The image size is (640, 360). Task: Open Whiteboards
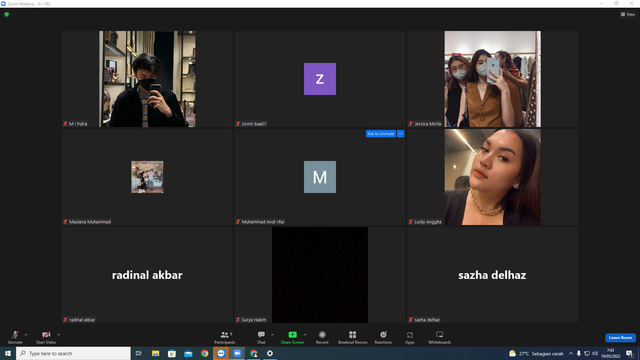click(440, 337)
